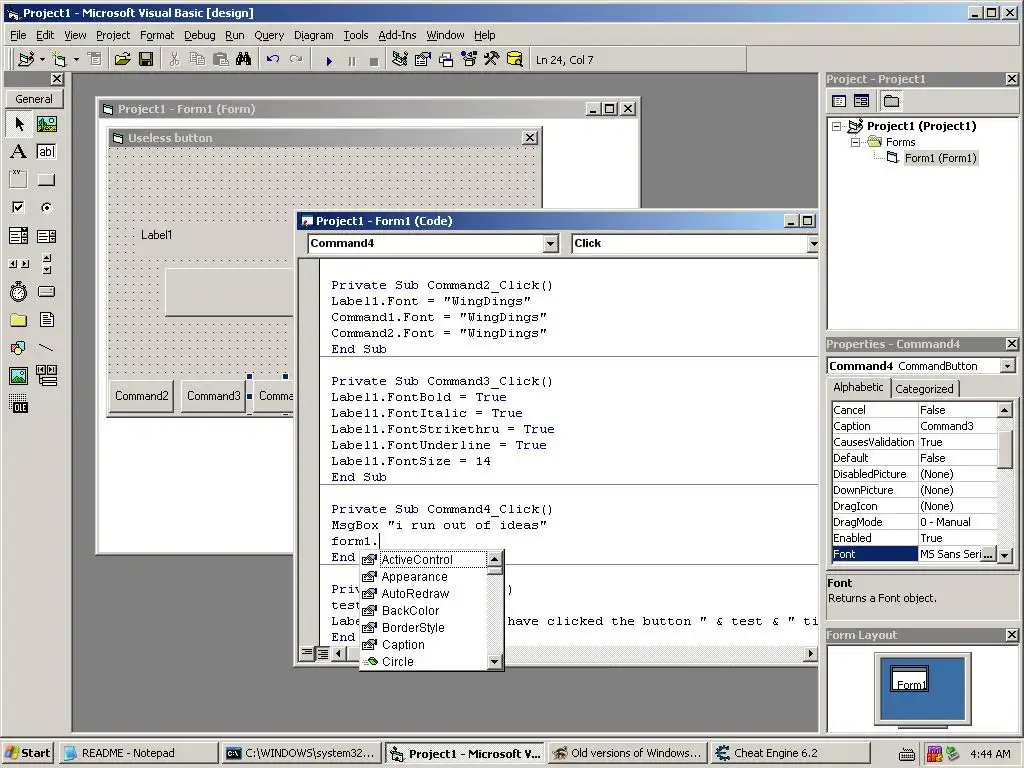Image resolution: width=1024 pixels, height=768 pixels.
Task: Save the project with the floppy icon
Action: tap(146, 59)
